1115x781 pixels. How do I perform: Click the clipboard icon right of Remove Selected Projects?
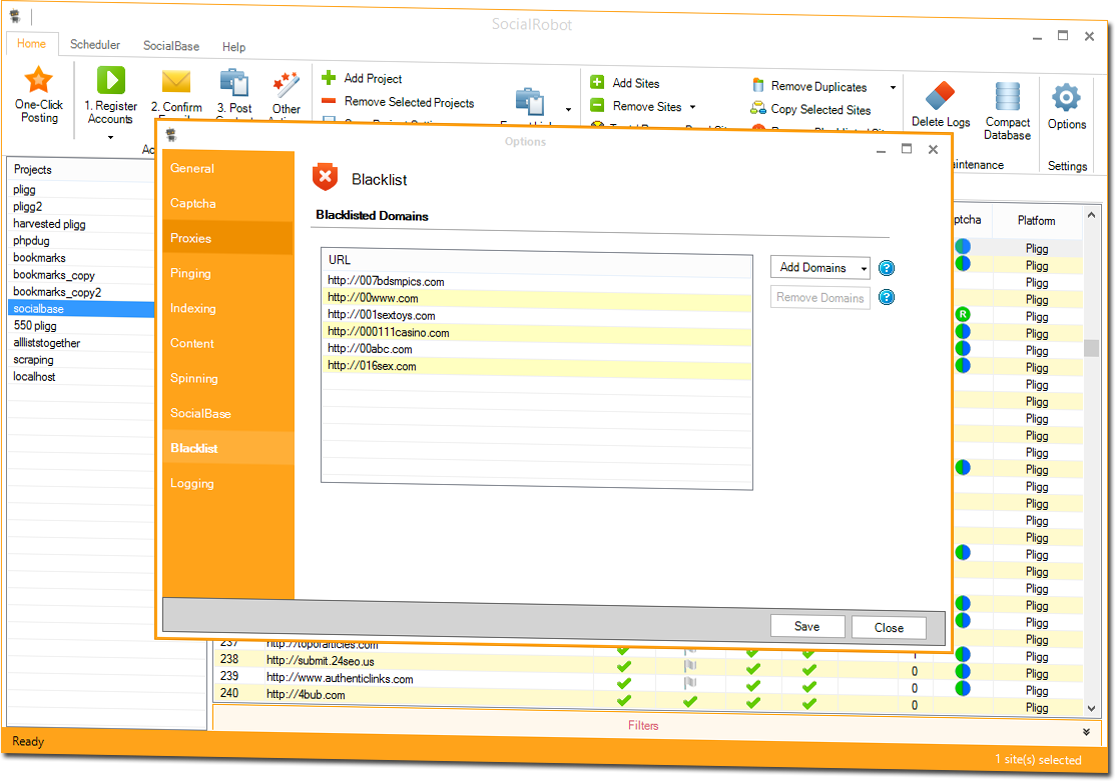point(530,102)
